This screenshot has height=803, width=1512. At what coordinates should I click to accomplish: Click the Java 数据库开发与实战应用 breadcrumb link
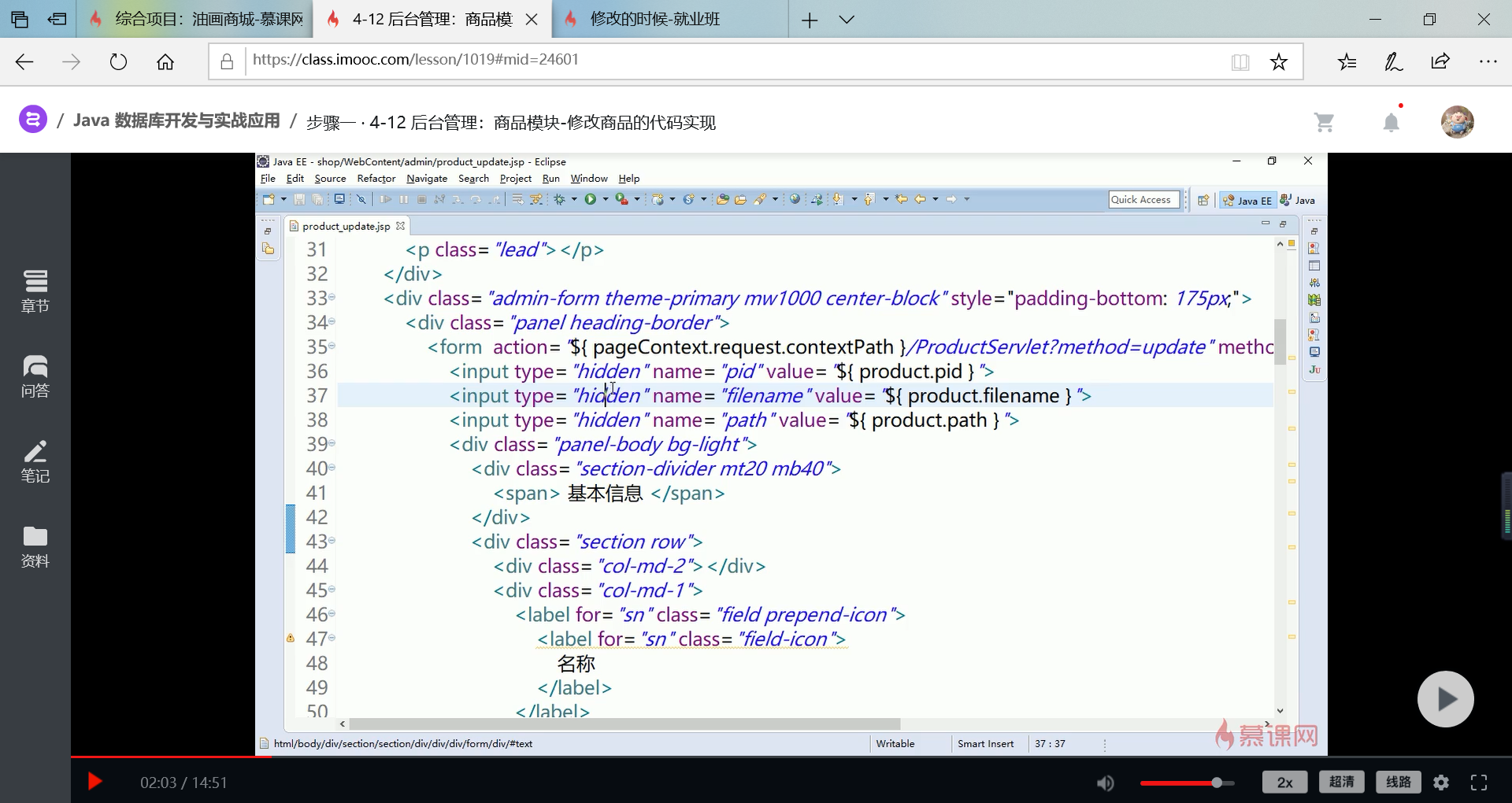[x=176, y=120]
